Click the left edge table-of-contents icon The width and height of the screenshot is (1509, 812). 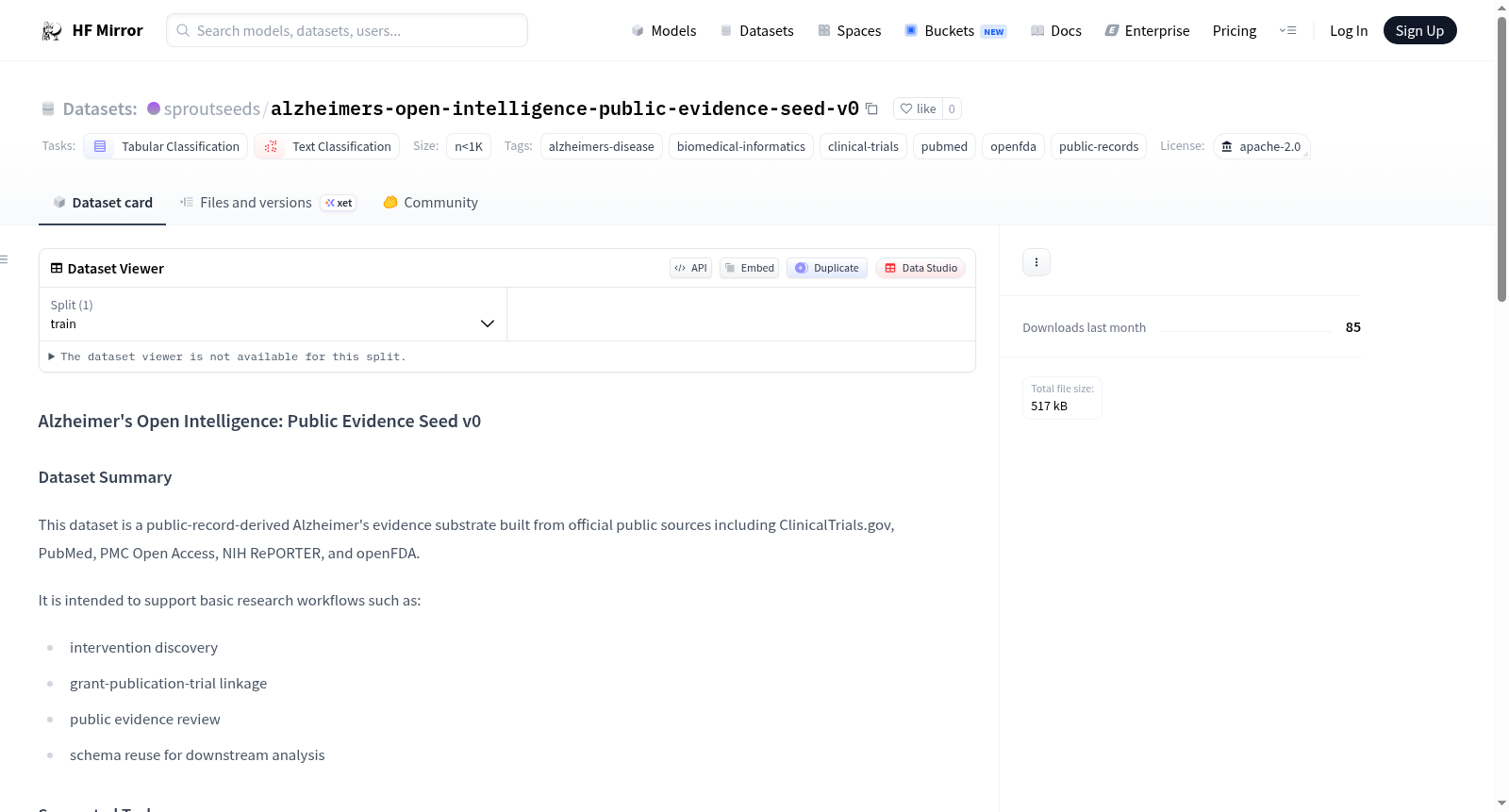[4, 259]
